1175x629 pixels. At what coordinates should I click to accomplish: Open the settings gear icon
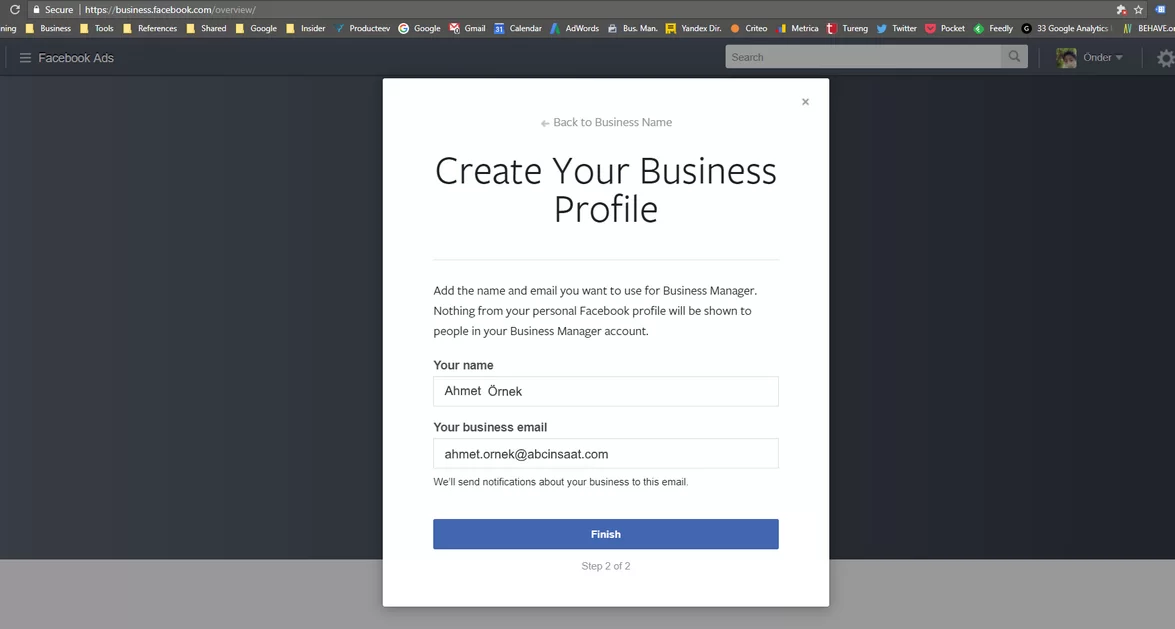click(1165, 58)
